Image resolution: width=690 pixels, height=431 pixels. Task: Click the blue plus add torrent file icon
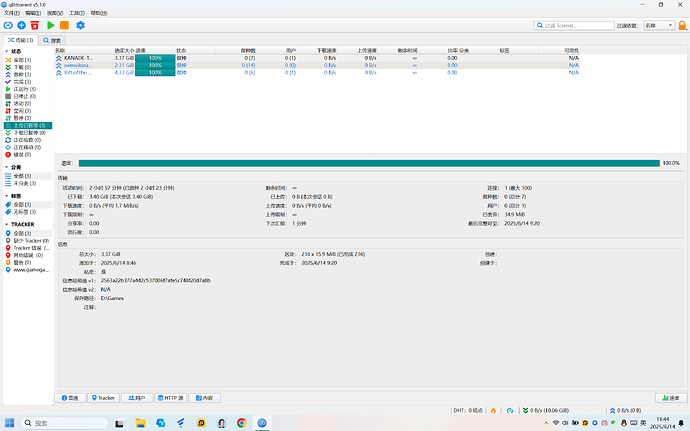coord(22,26)
